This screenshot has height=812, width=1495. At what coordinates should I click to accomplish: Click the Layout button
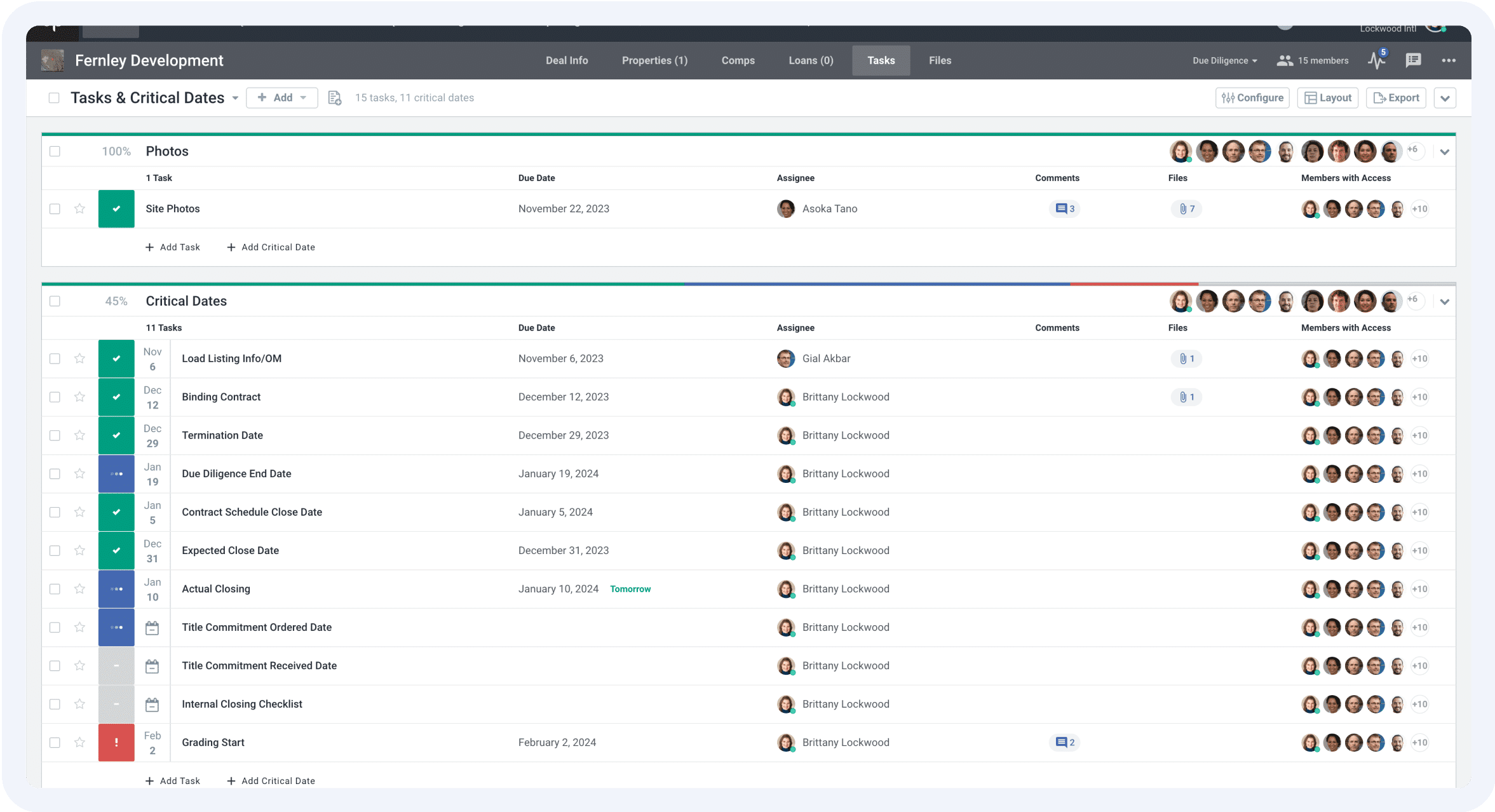(x=1327, y=98)
